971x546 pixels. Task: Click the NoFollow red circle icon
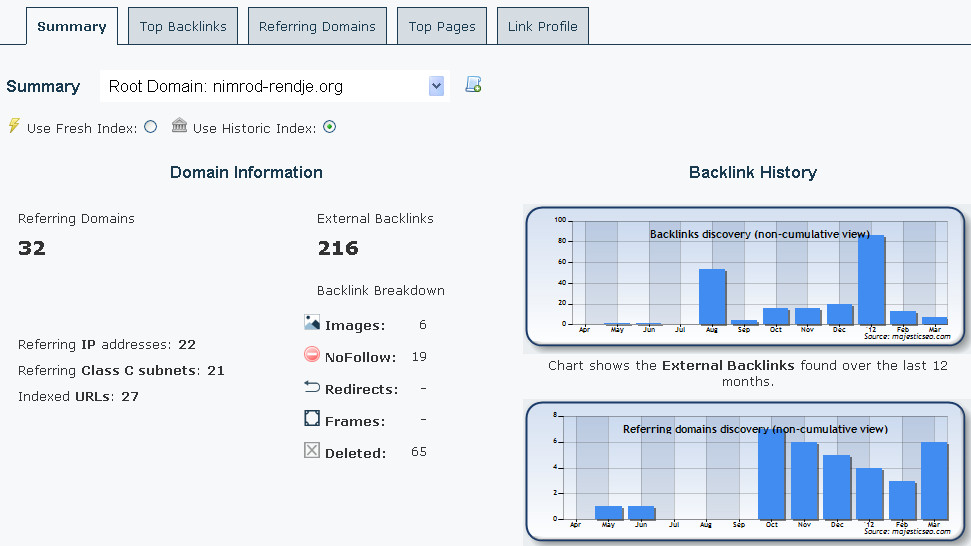pos(312,355)
